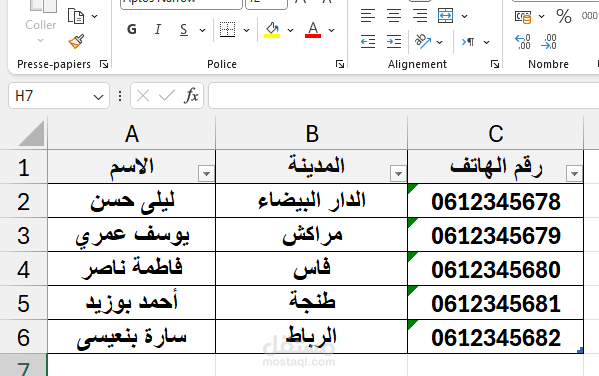The width and height of the screenshot is (599, 376).
Task: Click accounting number format icon
Action: pyautogui.click(x=523, y=16)
